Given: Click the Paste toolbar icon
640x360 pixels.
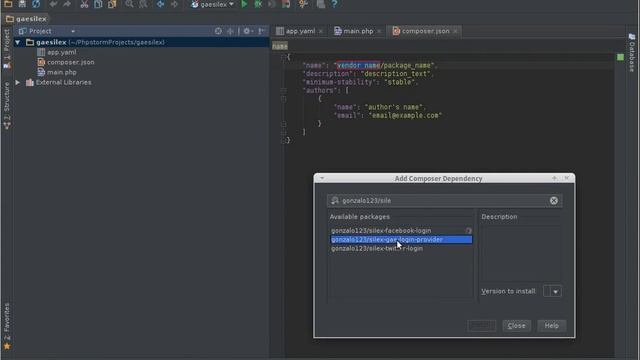Looking at the screenshot, I should click(112, 4).
